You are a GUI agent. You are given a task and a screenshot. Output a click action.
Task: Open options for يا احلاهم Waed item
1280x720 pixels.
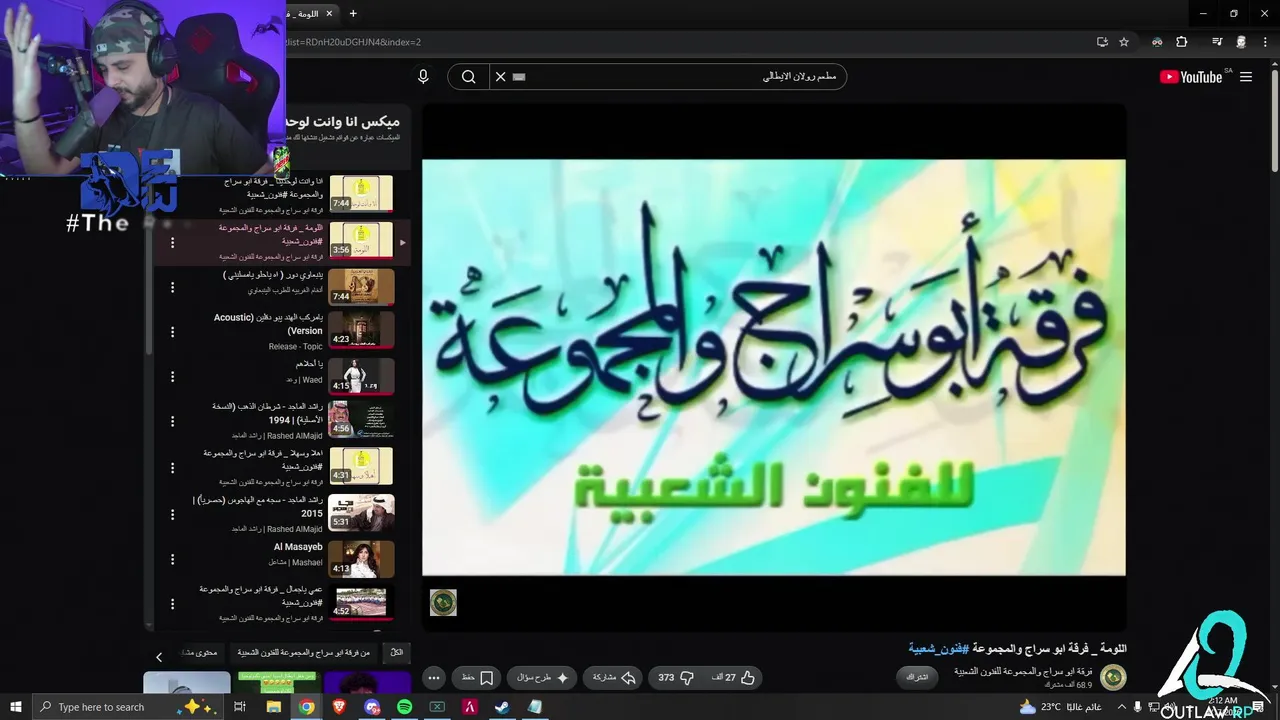click(172, 377)
